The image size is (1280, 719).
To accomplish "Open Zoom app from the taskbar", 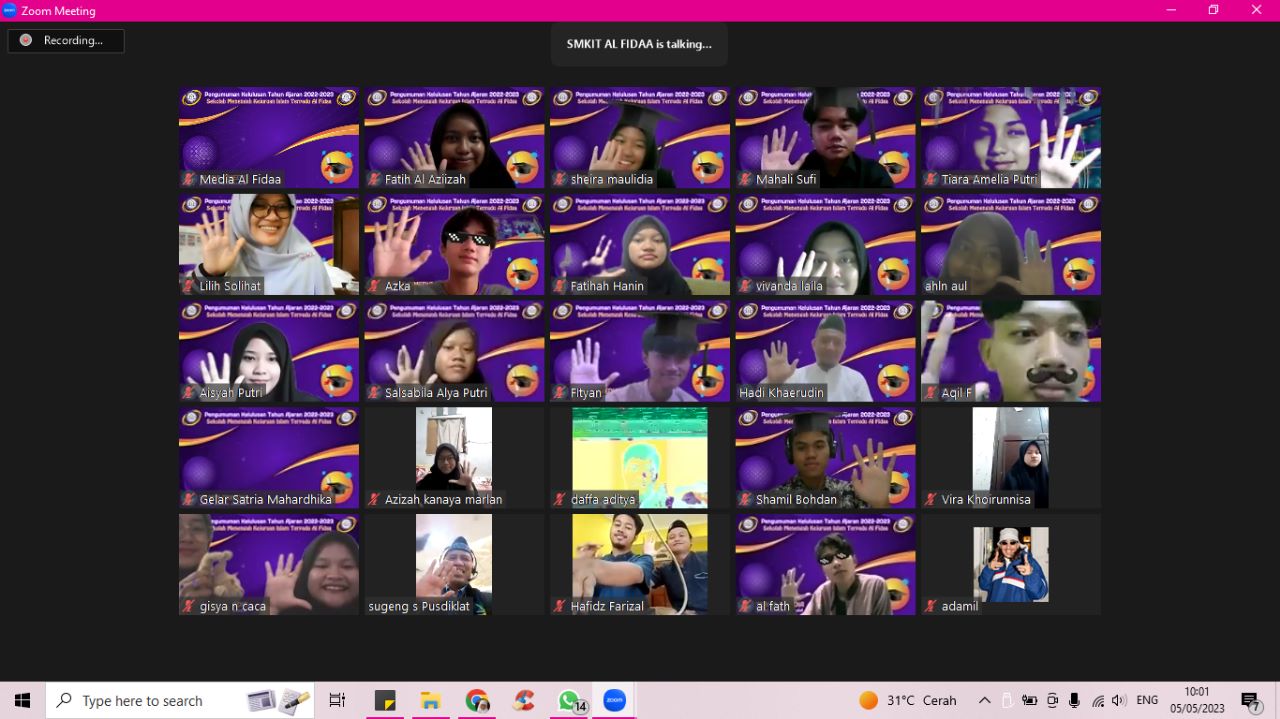I will (x=614, y=700).
